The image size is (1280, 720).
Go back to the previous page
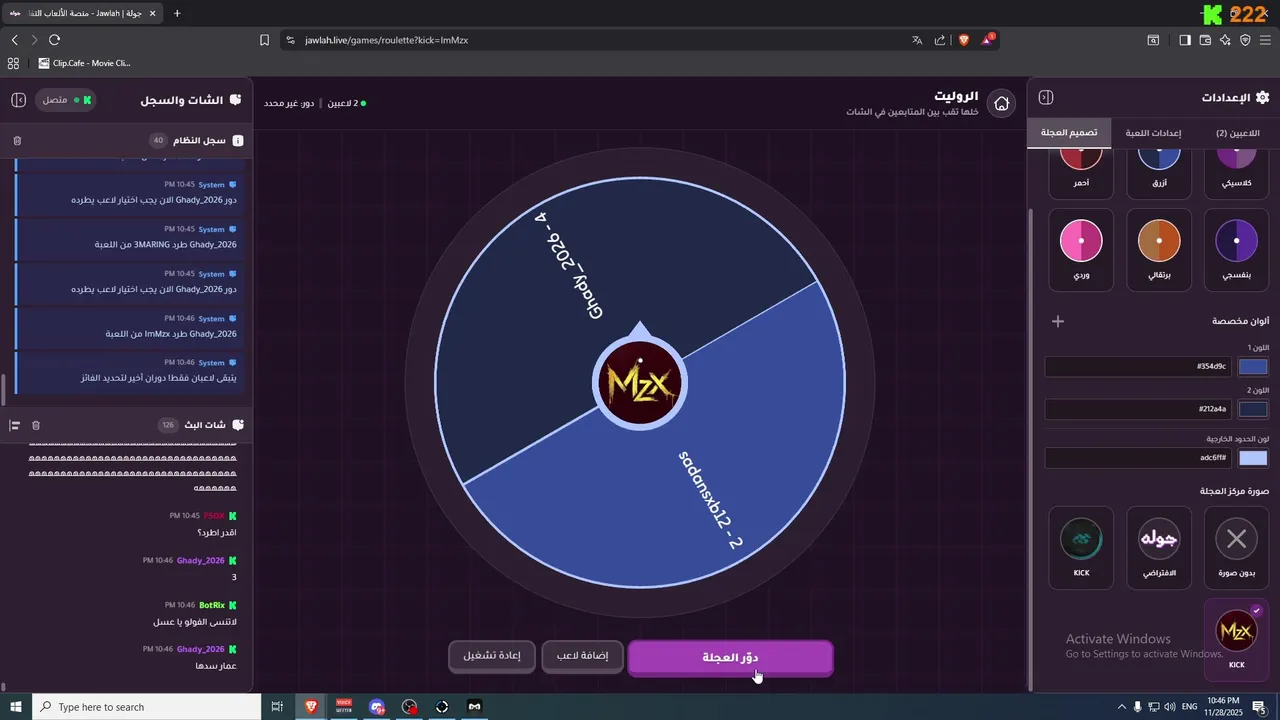click(x=14, y=40)
